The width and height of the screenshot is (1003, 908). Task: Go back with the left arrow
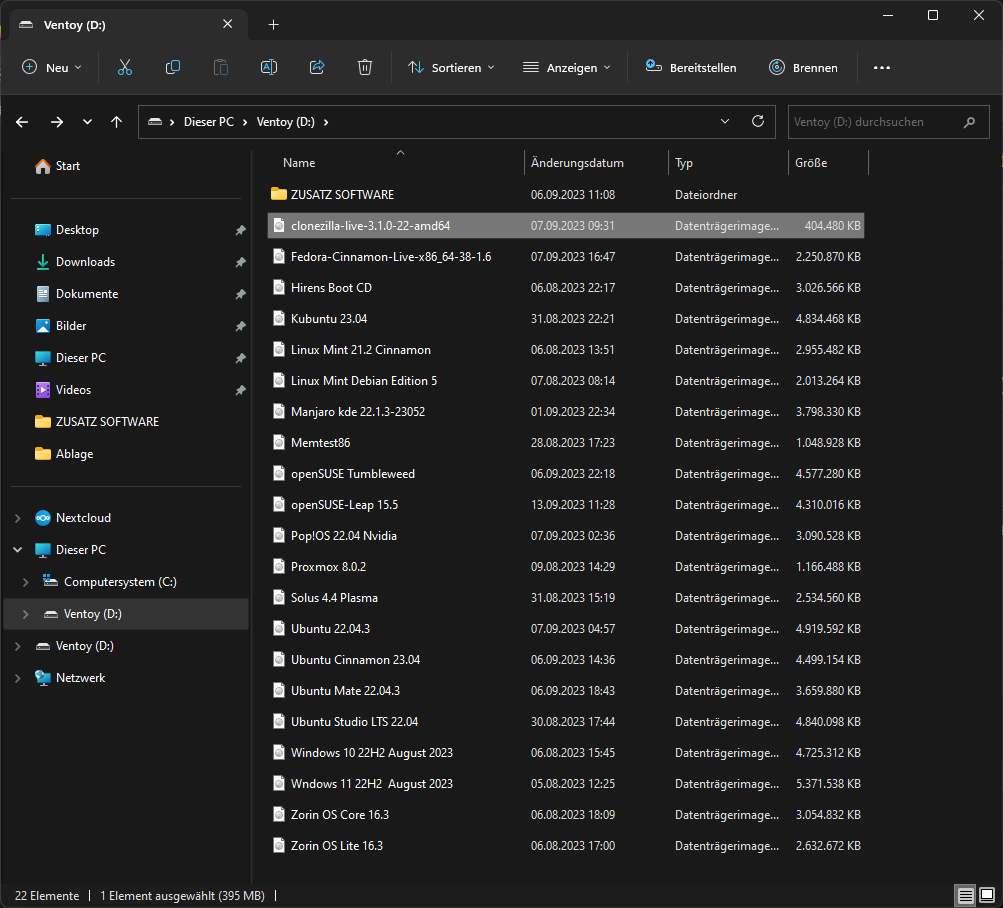coord(22,122)
